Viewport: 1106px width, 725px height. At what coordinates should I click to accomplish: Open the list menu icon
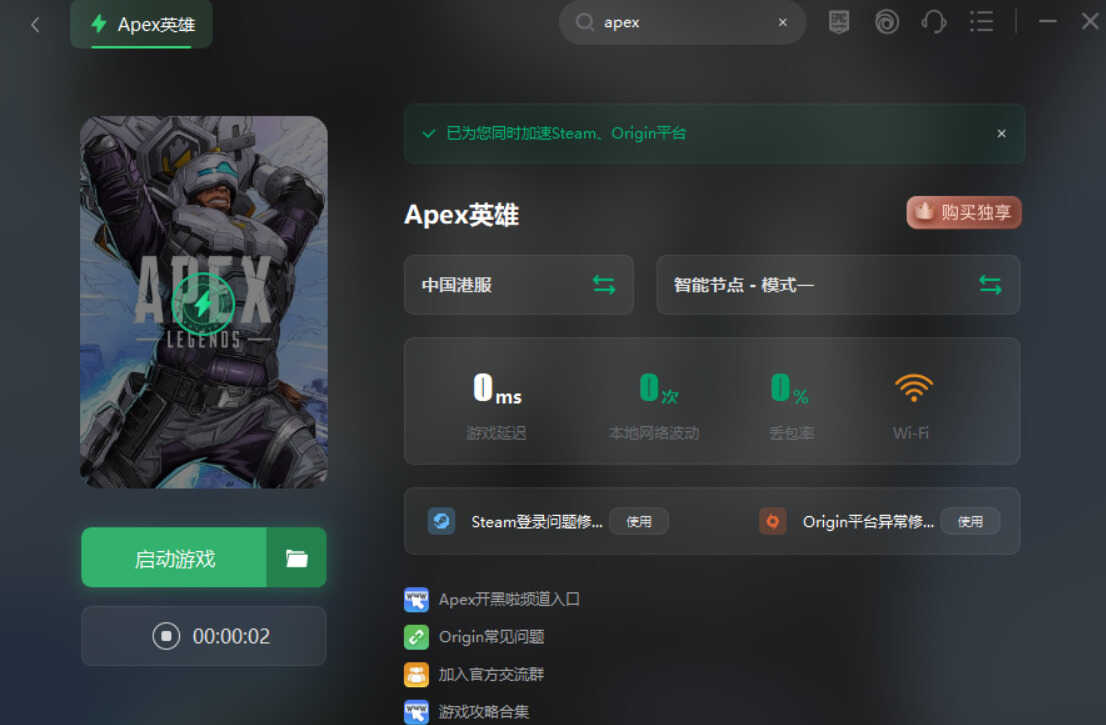(981, 22)
